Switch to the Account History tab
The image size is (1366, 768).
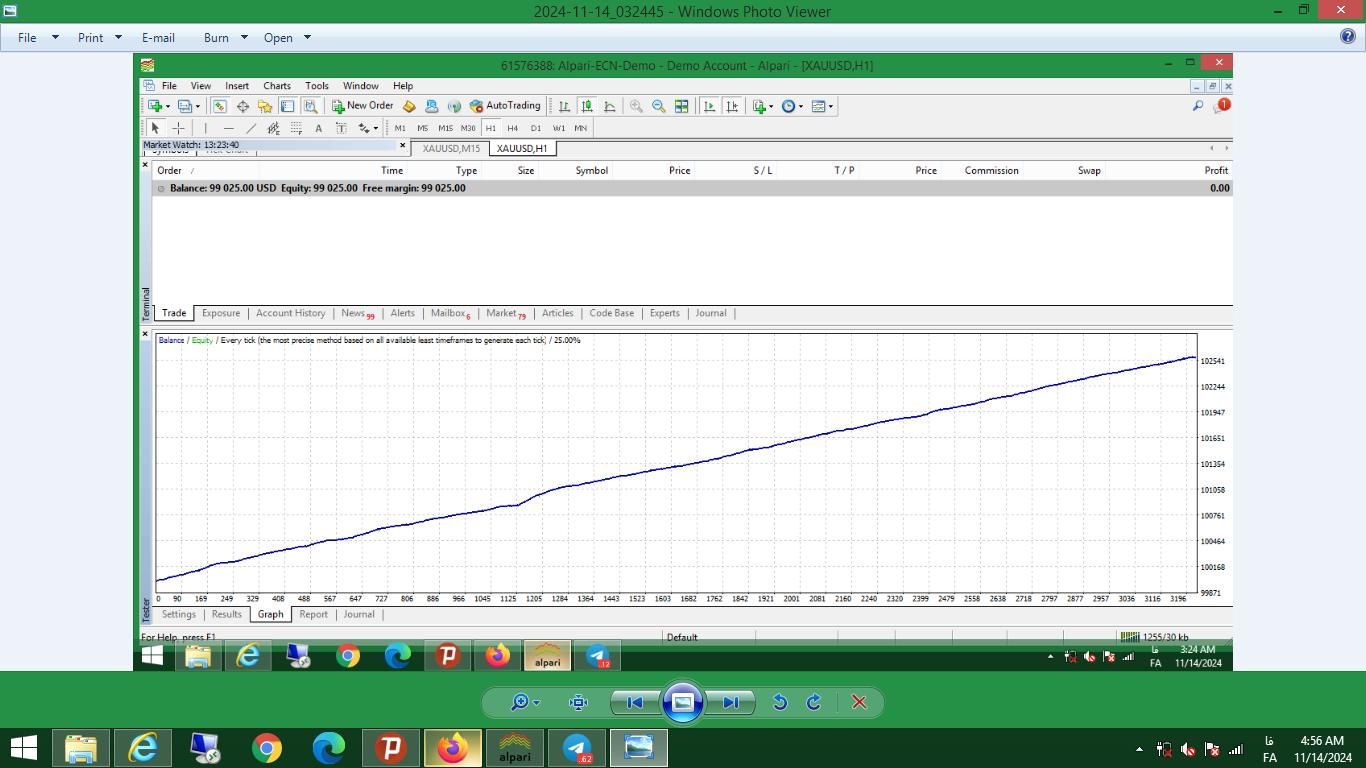coord(290,313)
